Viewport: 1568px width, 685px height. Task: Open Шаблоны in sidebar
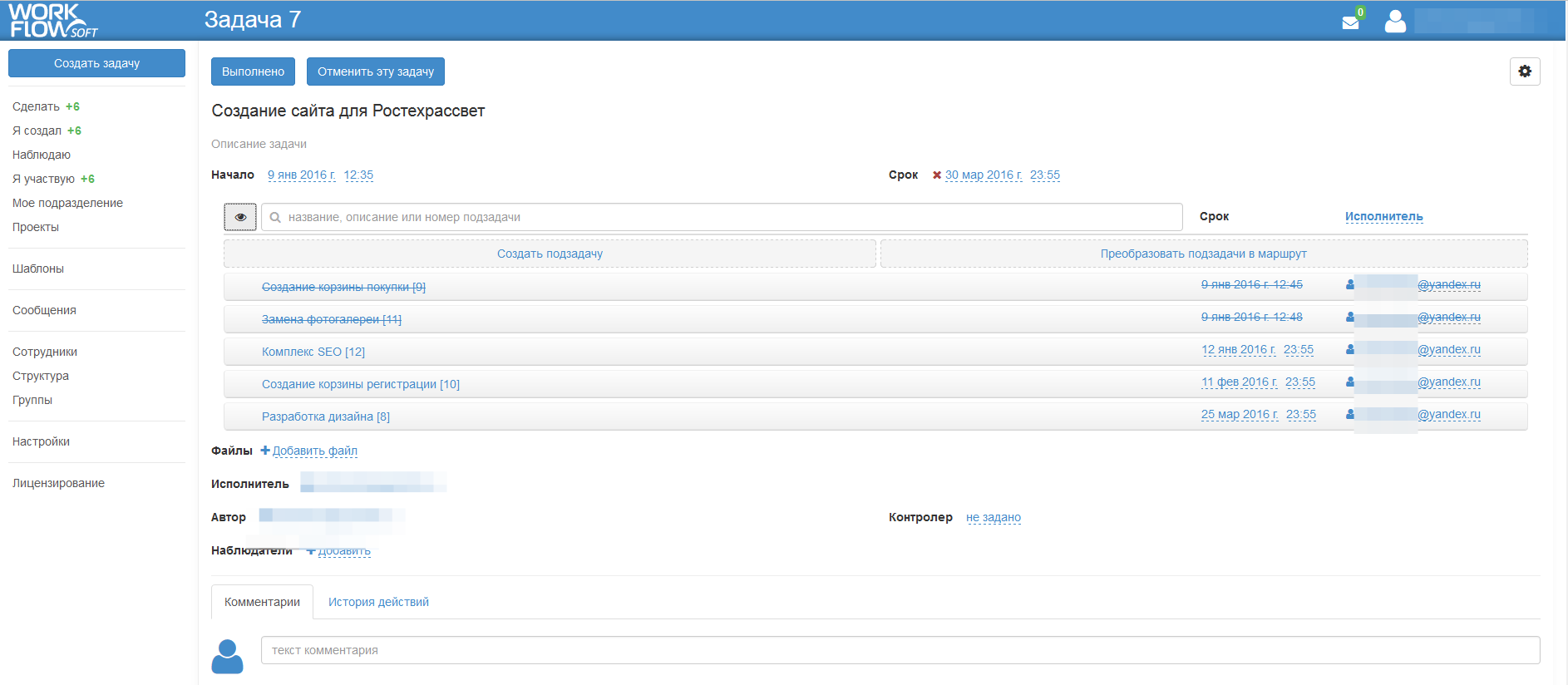click(38, 269)
